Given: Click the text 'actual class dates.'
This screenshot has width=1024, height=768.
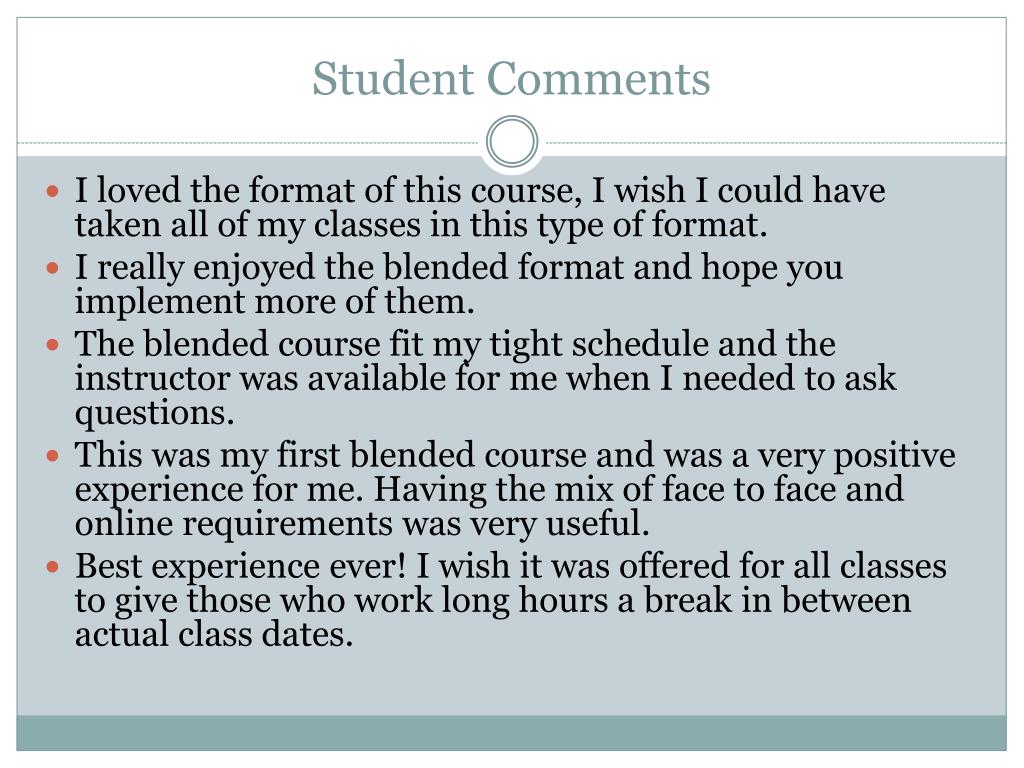Looking at the screenshot, I should (x=214, y=634).
